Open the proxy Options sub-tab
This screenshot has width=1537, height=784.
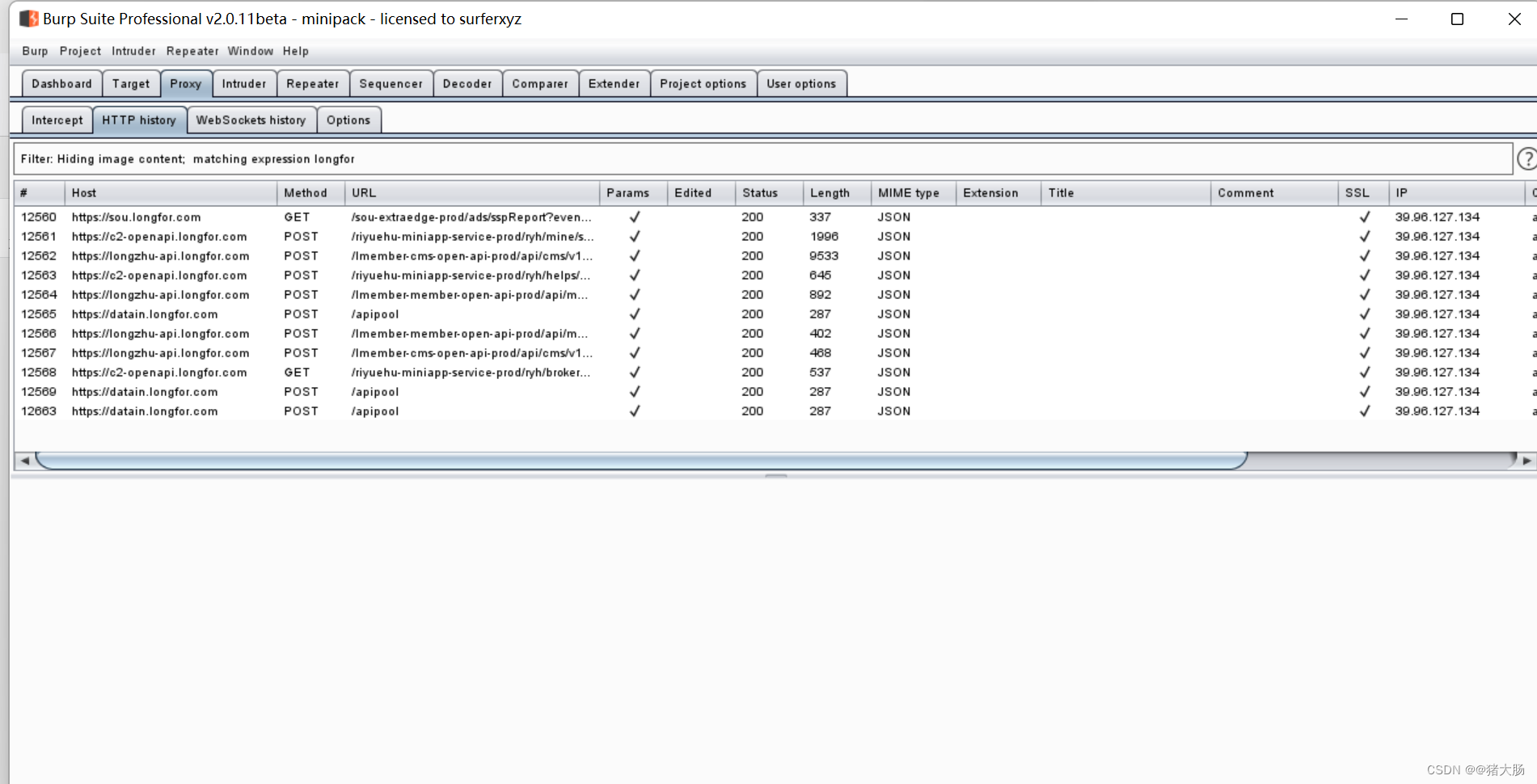(348, 120)
